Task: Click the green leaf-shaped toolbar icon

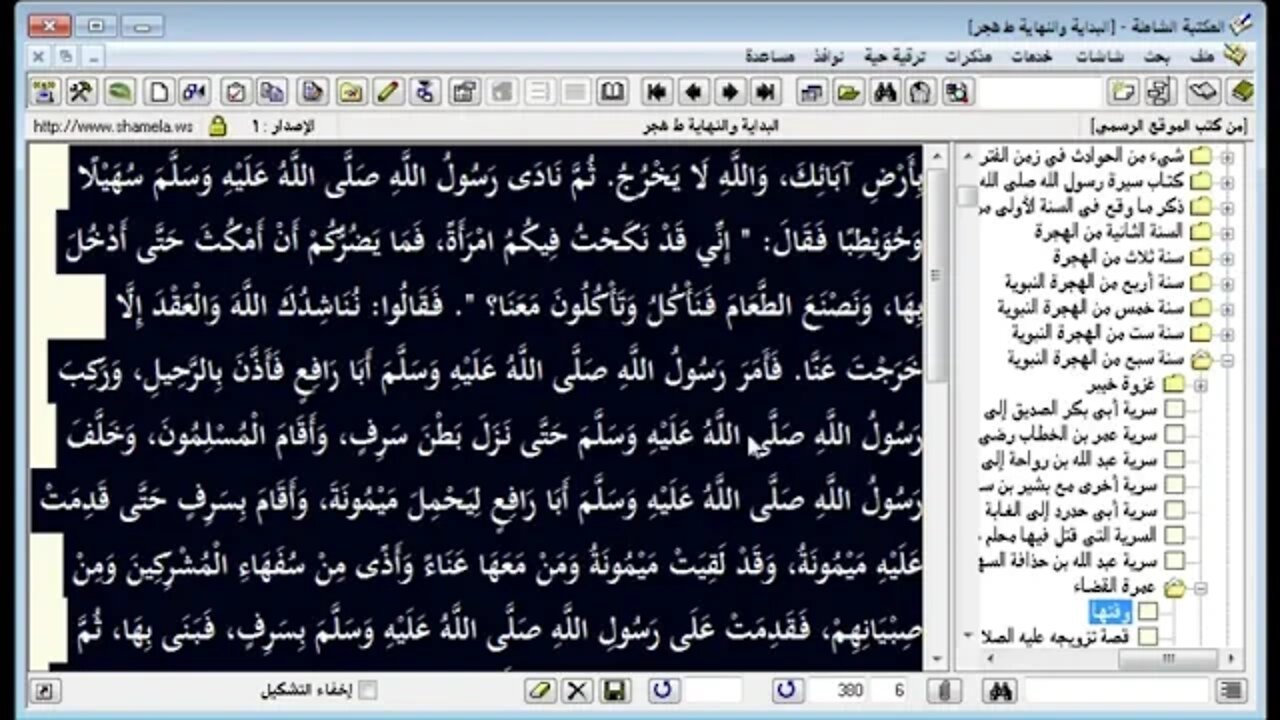Action: (120, 93)
